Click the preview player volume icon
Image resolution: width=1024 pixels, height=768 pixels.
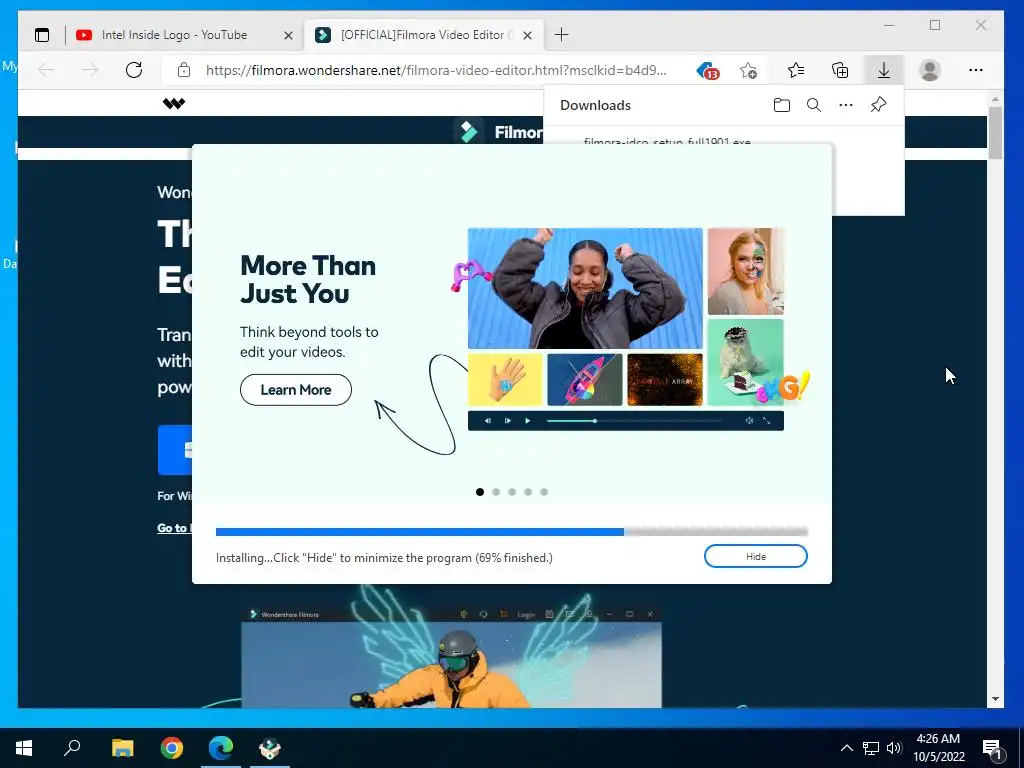tap(749, 421)
